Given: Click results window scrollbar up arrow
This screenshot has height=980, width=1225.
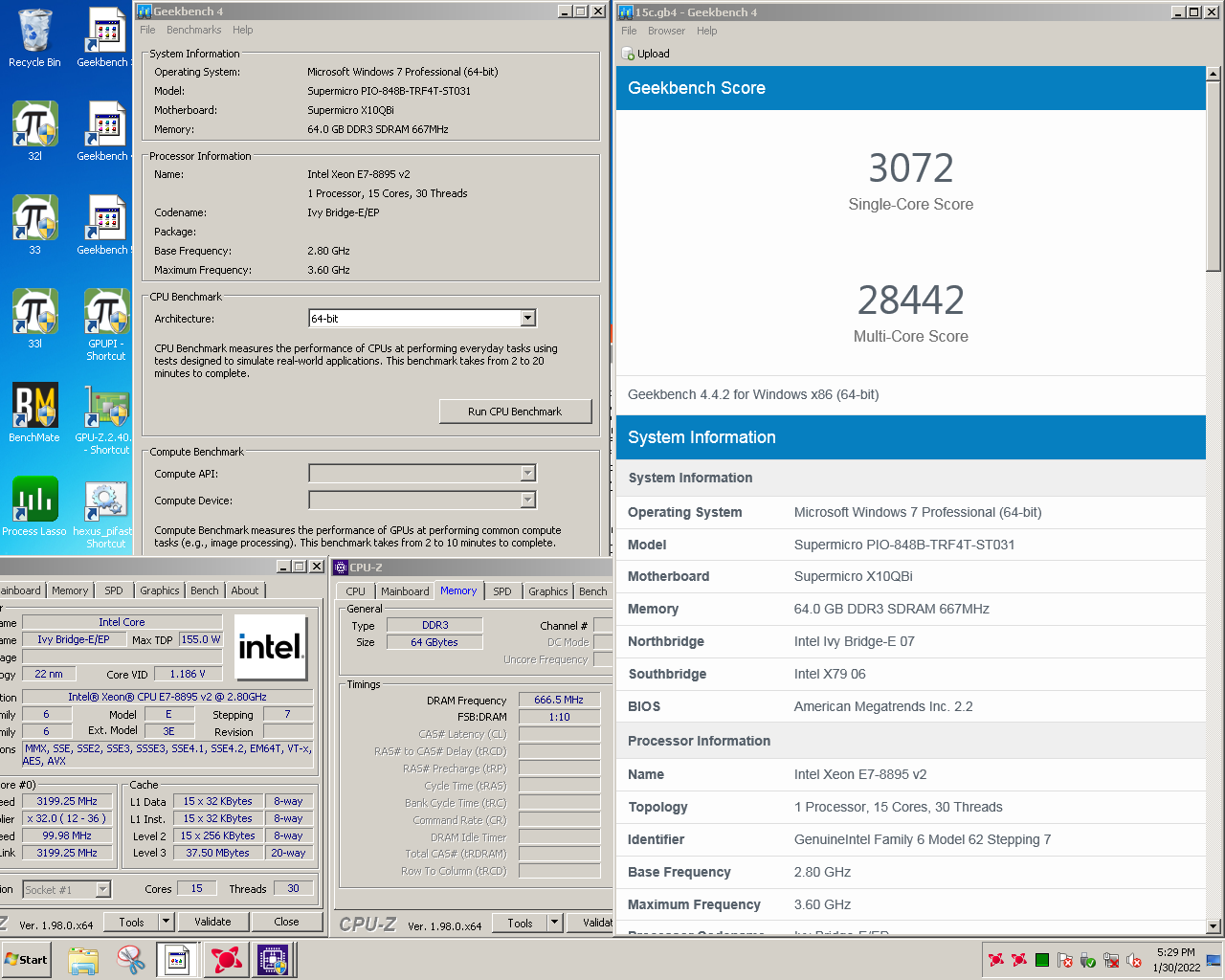Looking at the screenshot, I should point(1214,74).
